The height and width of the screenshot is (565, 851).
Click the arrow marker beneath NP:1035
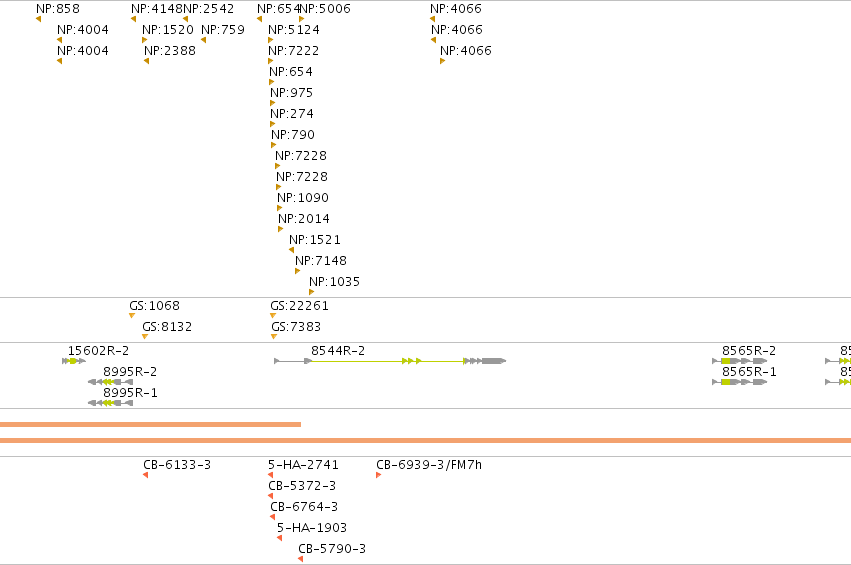coord(312,292)
